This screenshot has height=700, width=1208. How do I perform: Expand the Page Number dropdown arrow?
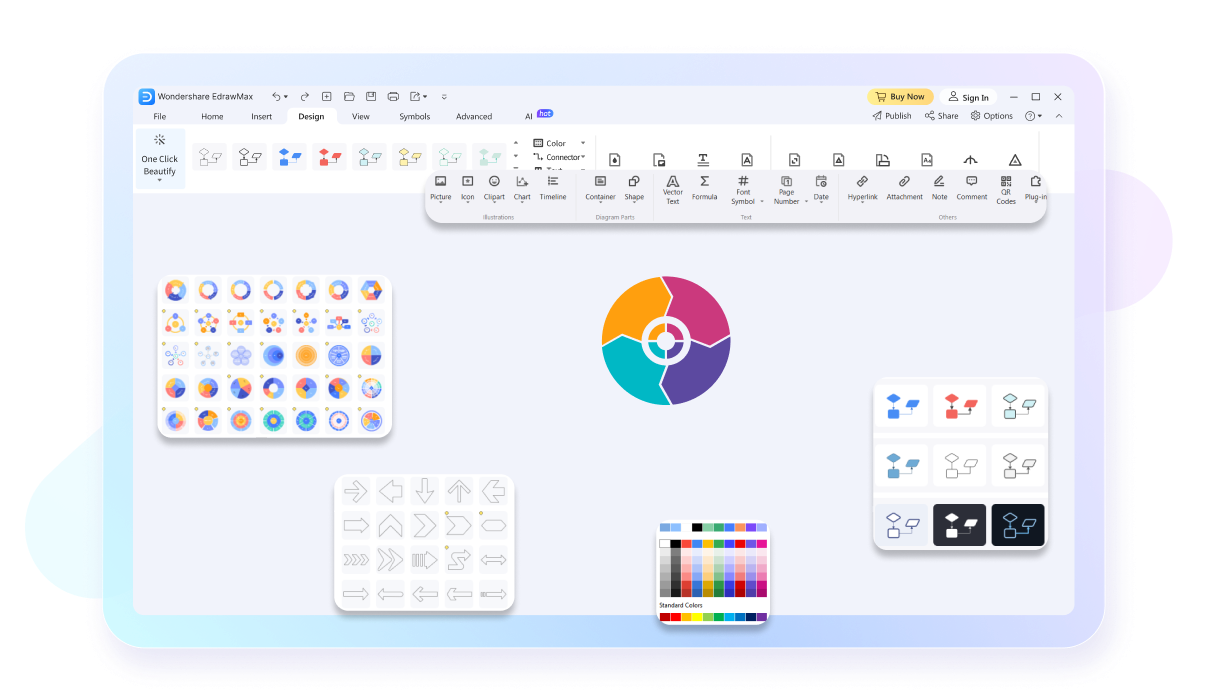pos(806,202)
